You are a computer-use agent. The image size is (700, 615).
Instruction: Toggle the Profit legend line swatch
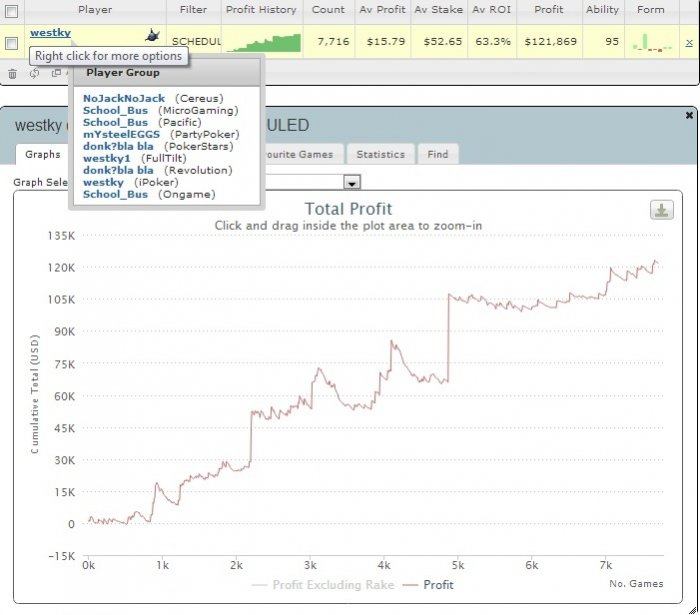(410, 585)
